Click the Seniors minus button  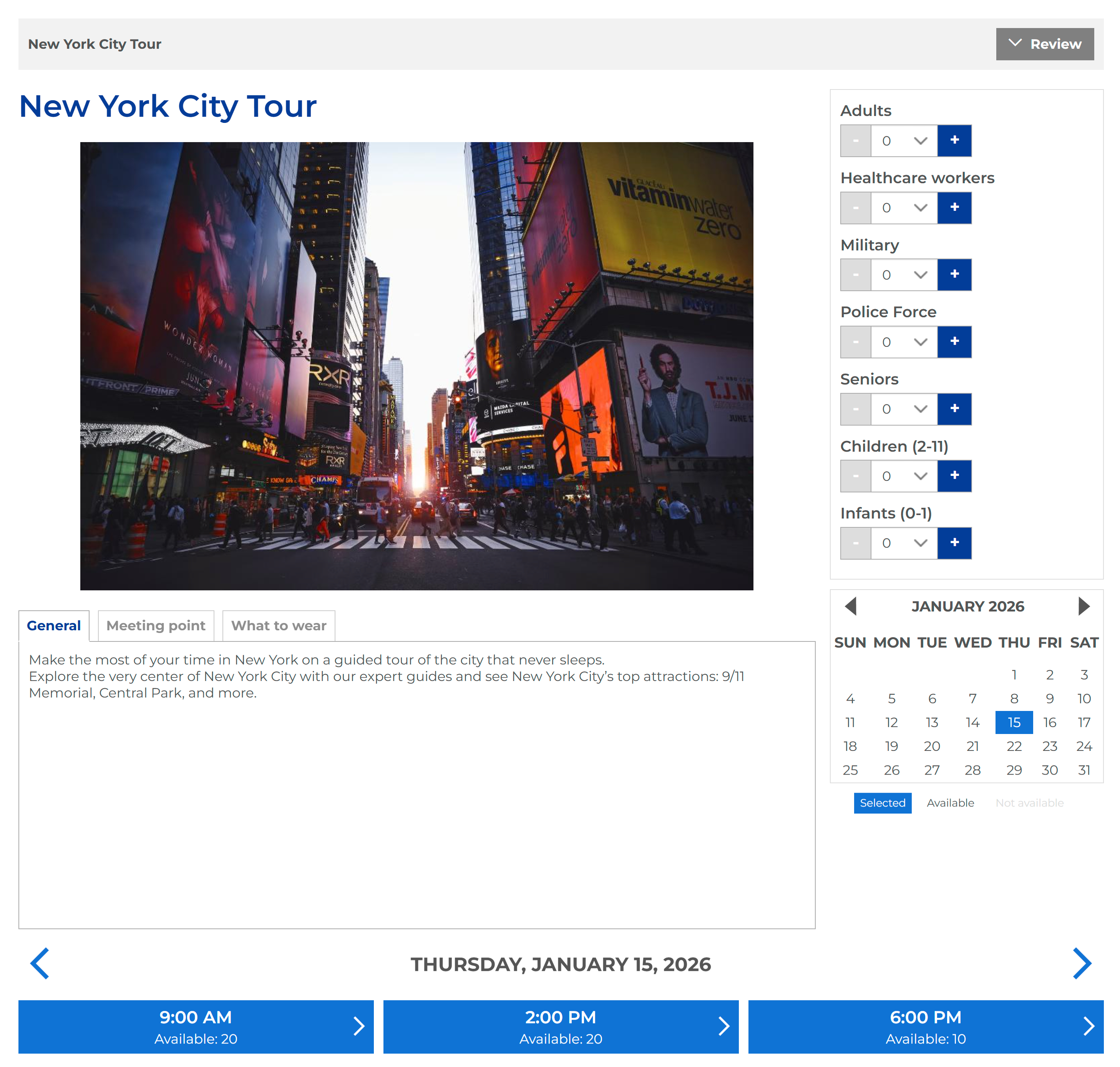click(x=856, y=409)
